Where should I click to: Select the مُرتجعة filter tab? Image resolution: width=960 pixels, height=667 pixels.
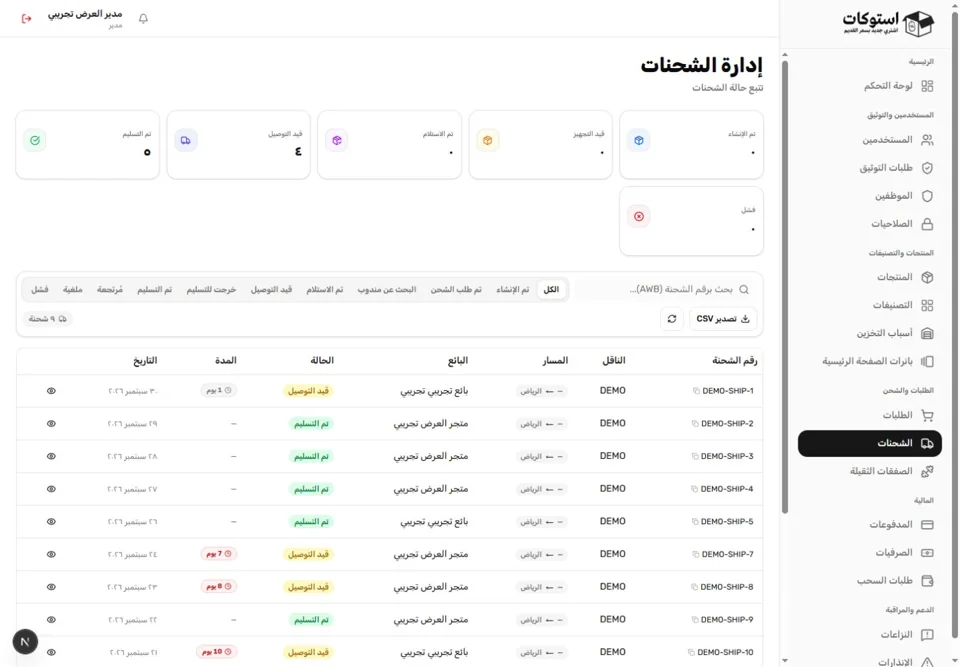pyautogui.click(x=110, y=290)
